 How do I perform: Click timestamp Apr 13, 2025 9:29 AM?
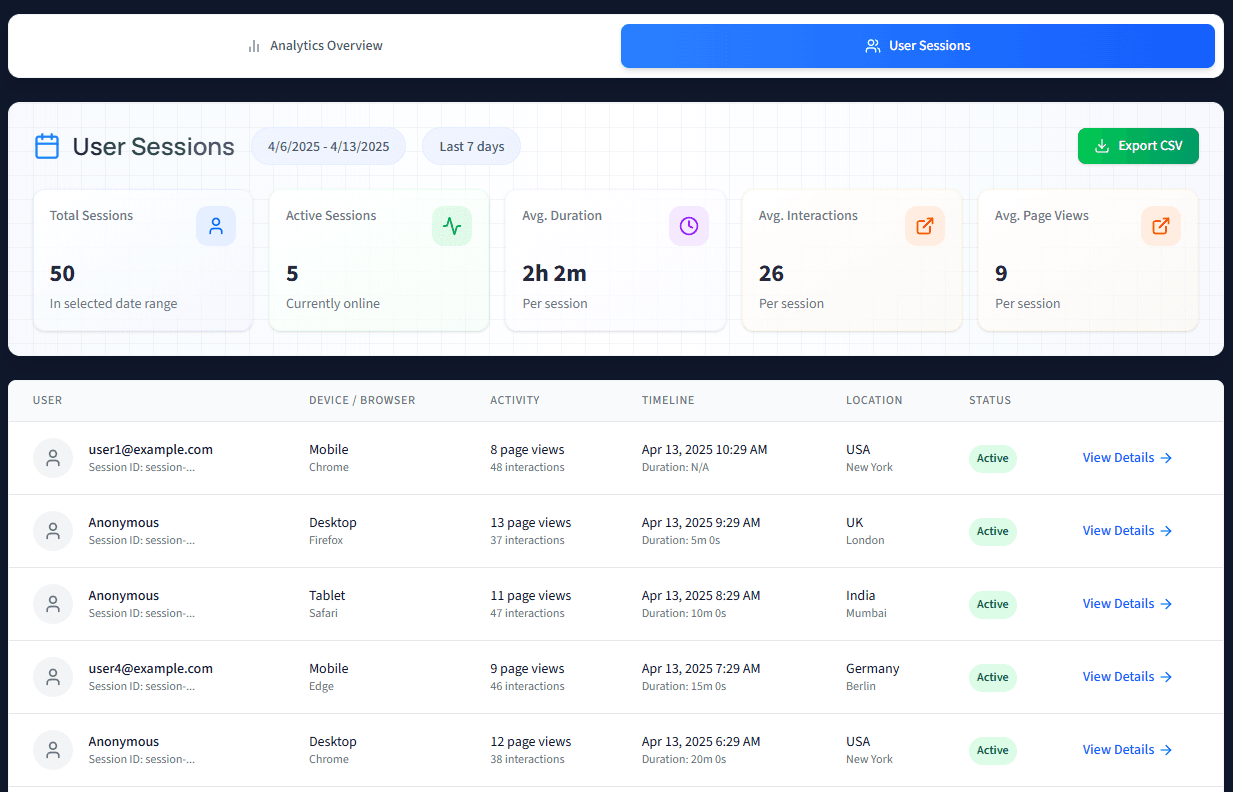coord(701,523)
